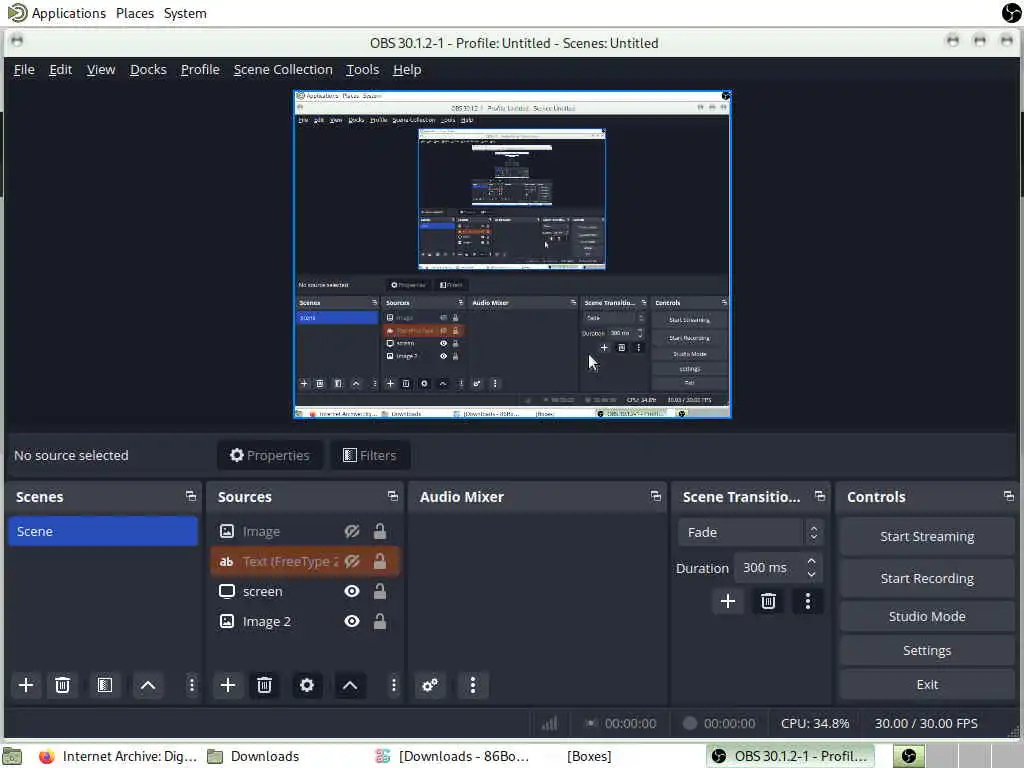Screen dimensions: 1024x768
Task: Select the Image 2 source row
Action: [x=305, y=622]
